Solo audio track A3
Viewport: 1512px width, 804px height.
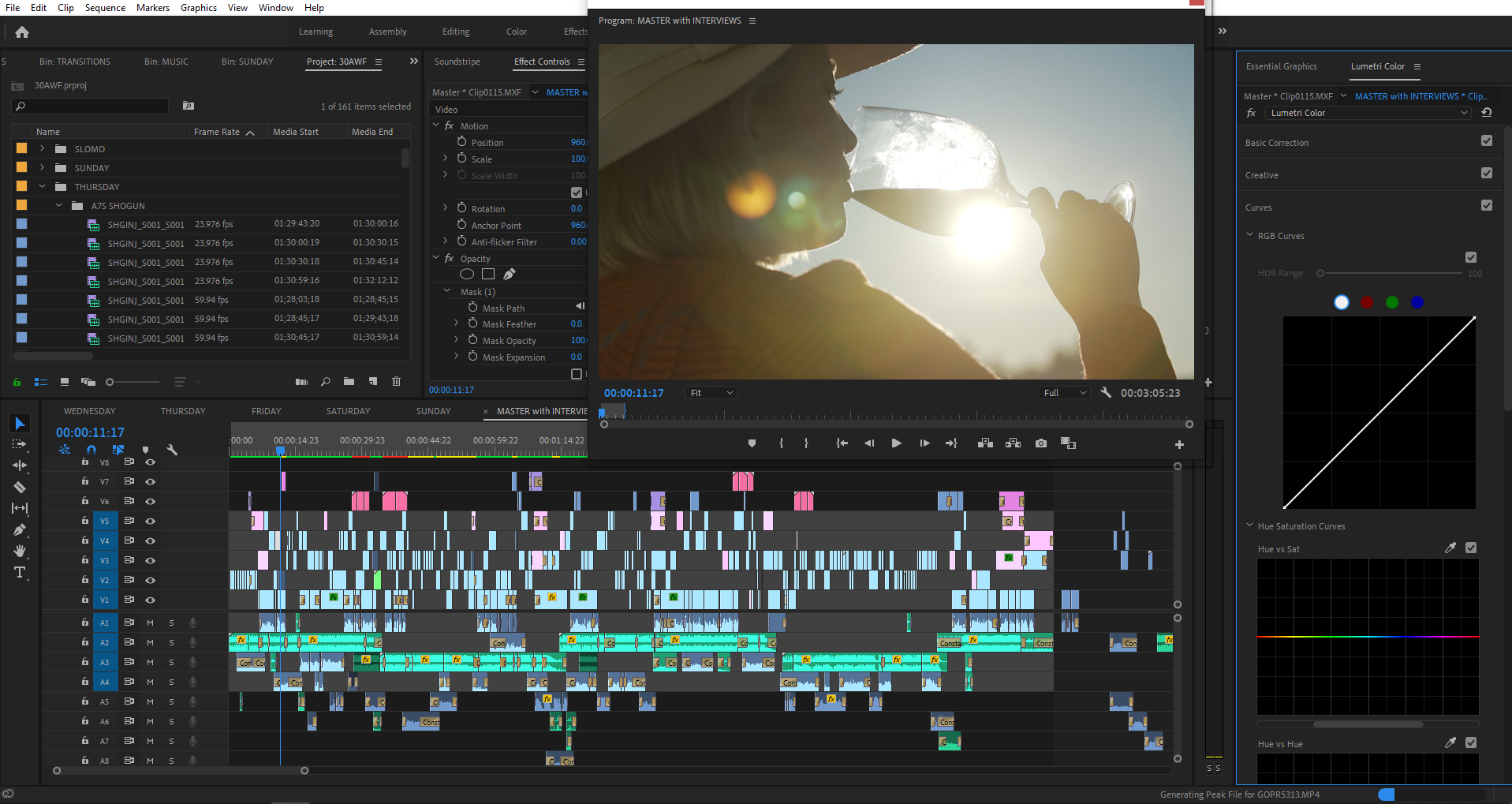pyautogui.click(x=171, y=662)
